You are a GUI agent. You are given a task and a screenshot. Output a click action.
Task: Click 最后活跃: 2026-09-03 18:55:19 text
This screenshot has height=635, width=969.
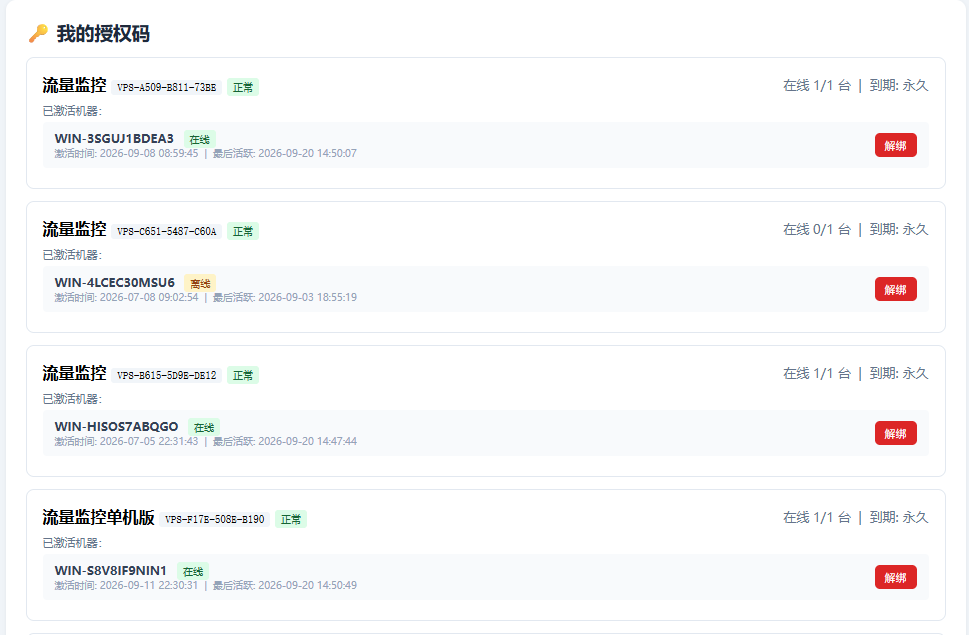coord(285,297)
